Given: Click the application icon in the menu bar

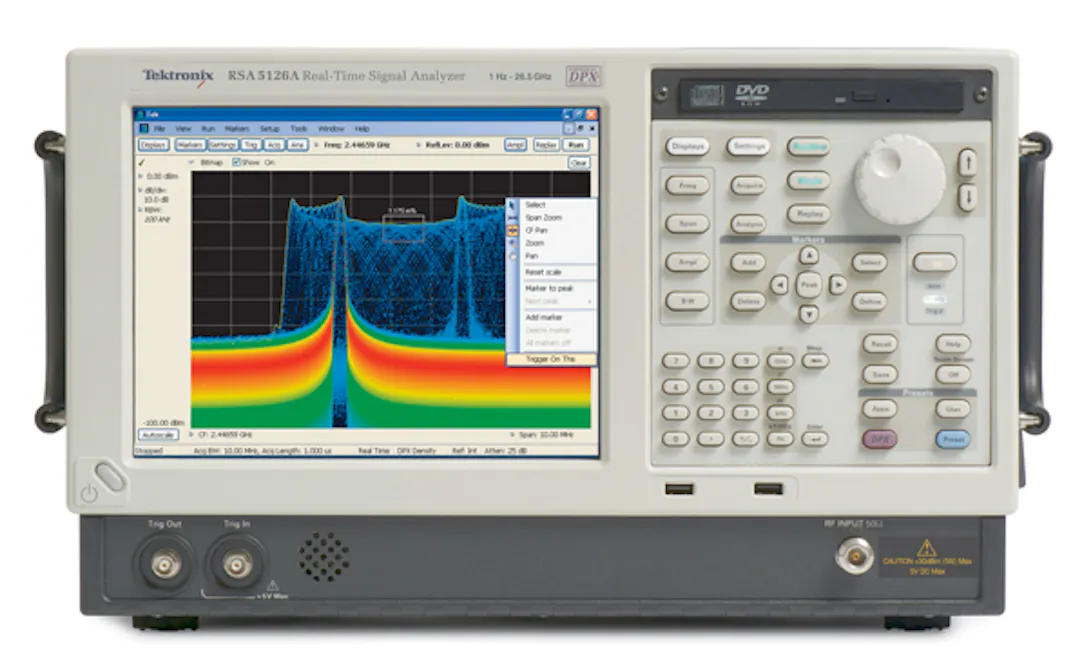Looking at the screenshot, I should point(144,128).
